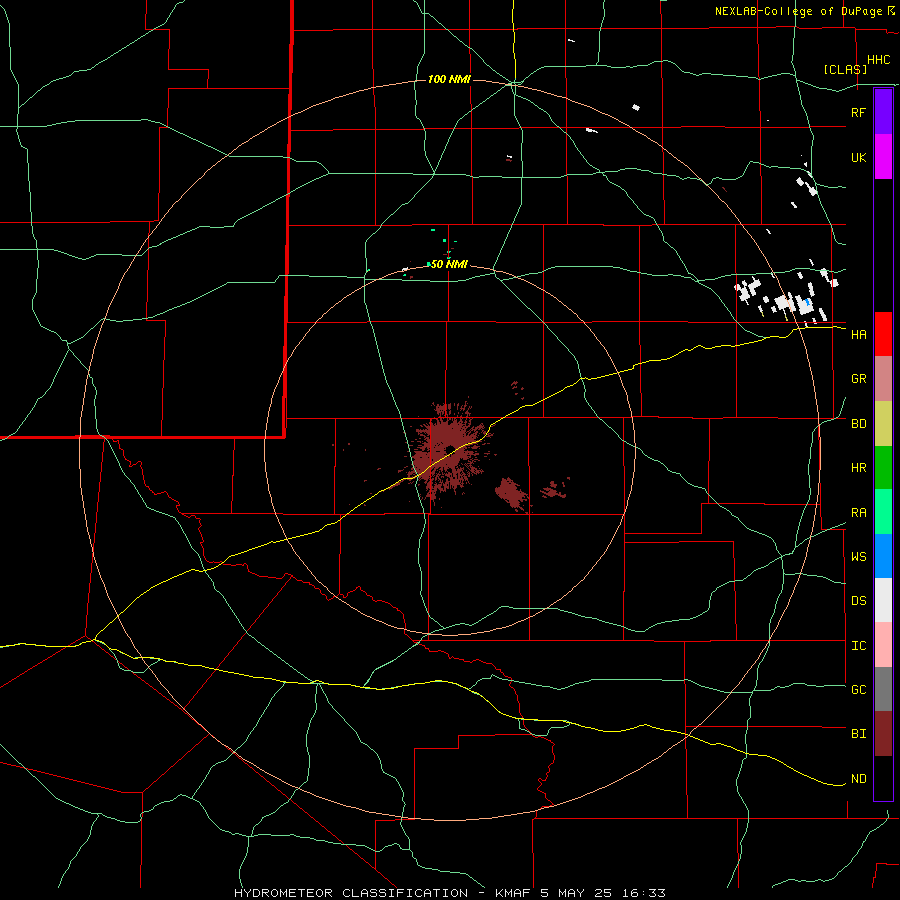Click the "UK" legend label
900x900 pixels.
pyautogui.click(x=858, y=157)
